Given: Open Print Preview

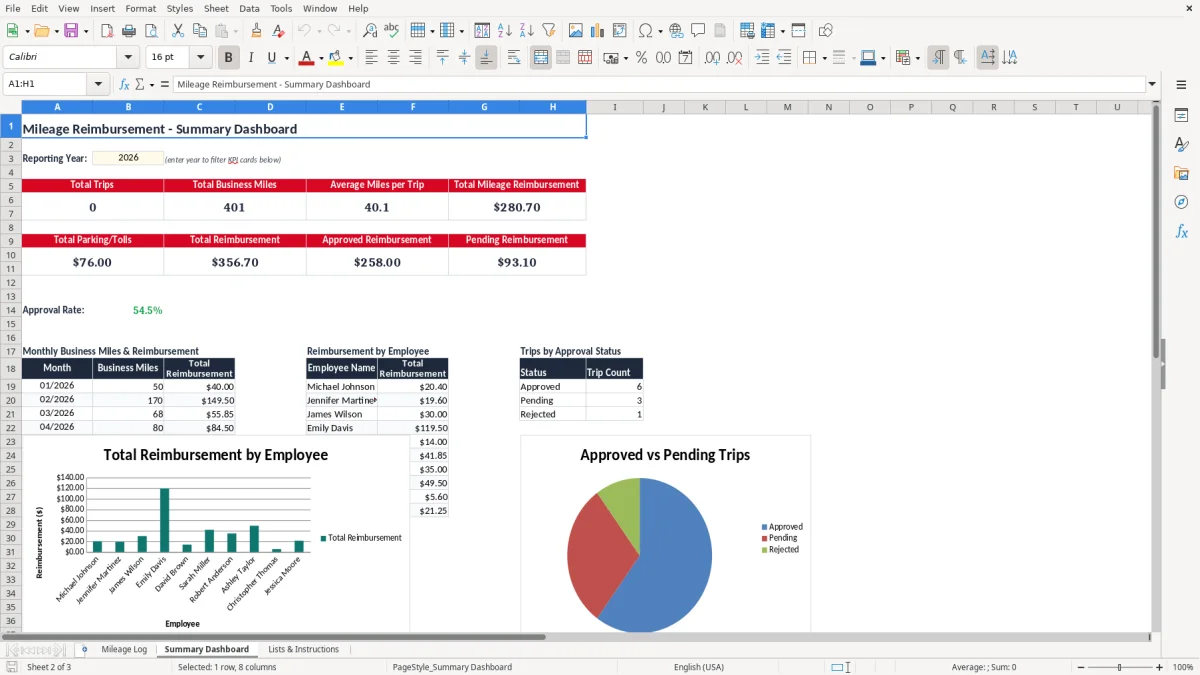Looking at the screenshot, I should [x=151, y=31].
